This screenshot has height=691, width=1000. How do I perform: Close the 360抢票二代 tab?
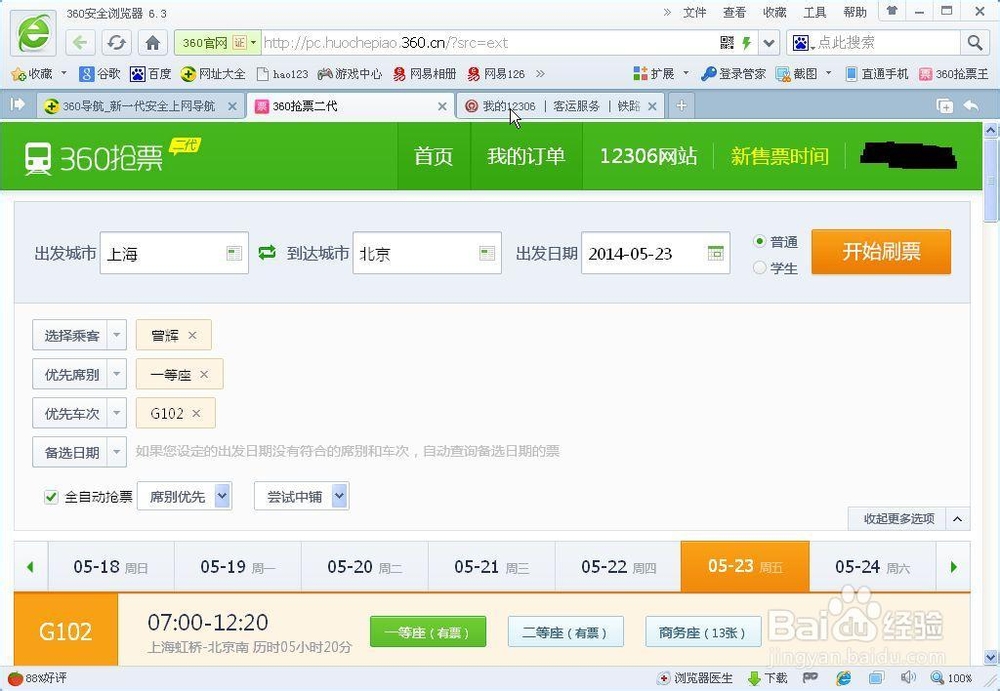[442, 107]
